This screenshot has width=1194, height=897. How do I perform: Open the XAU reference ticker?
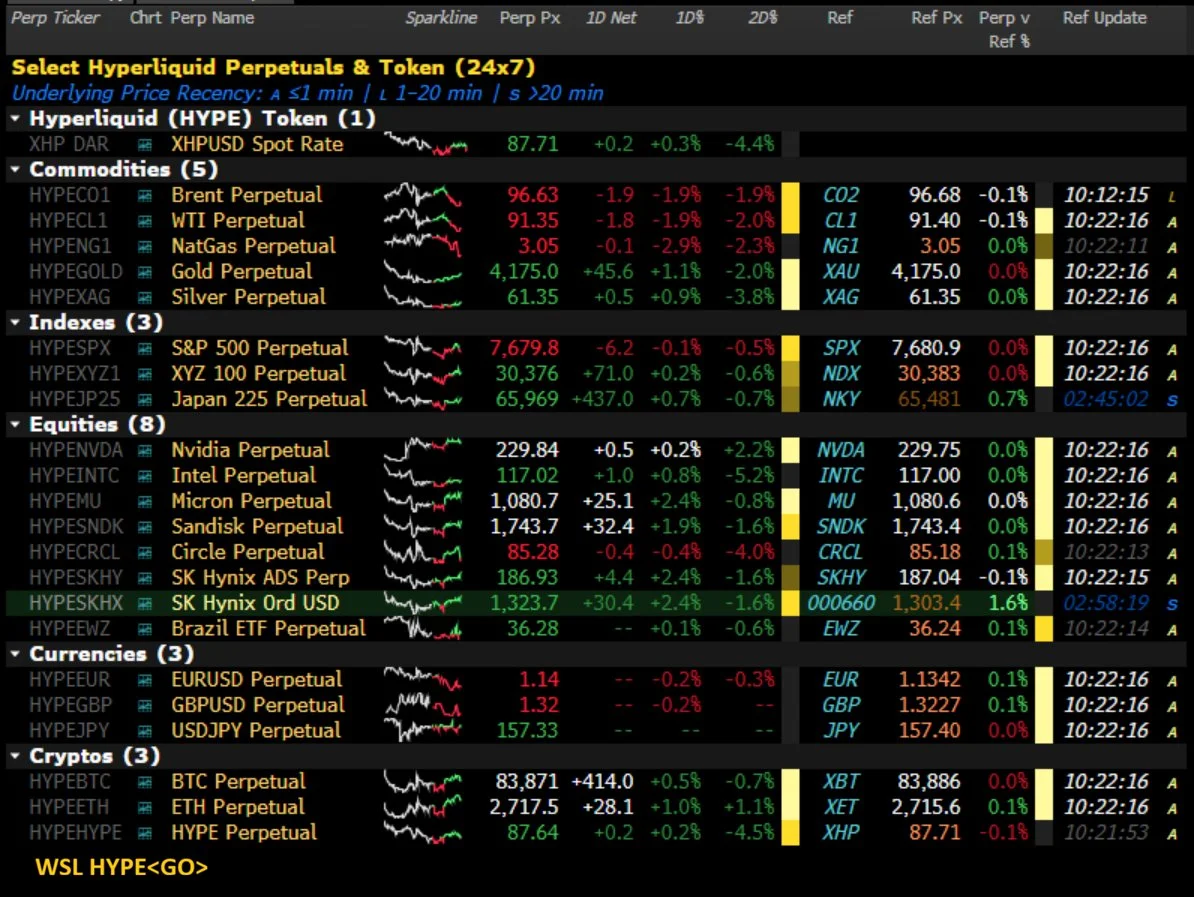point(841,272)
